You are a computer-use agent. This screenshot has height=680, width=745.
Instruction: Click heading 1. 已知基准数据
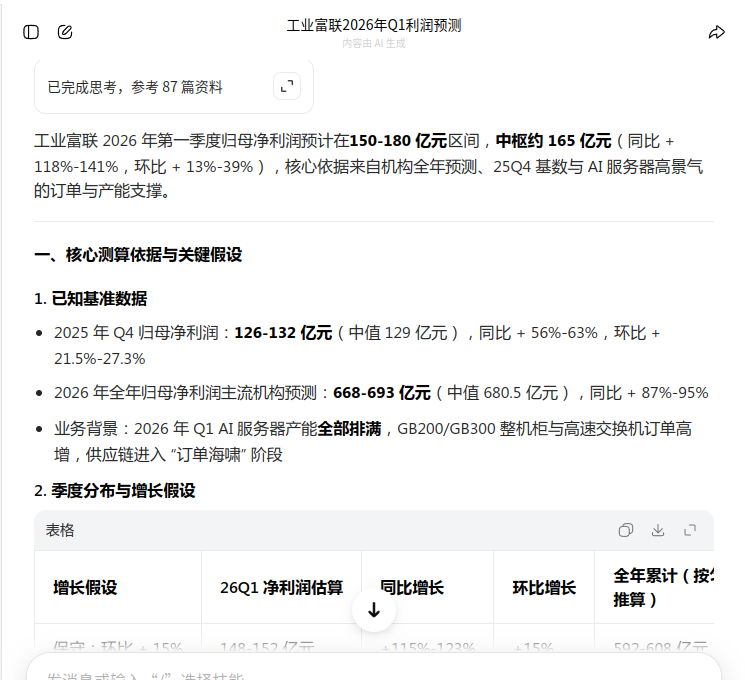point(90,298)
